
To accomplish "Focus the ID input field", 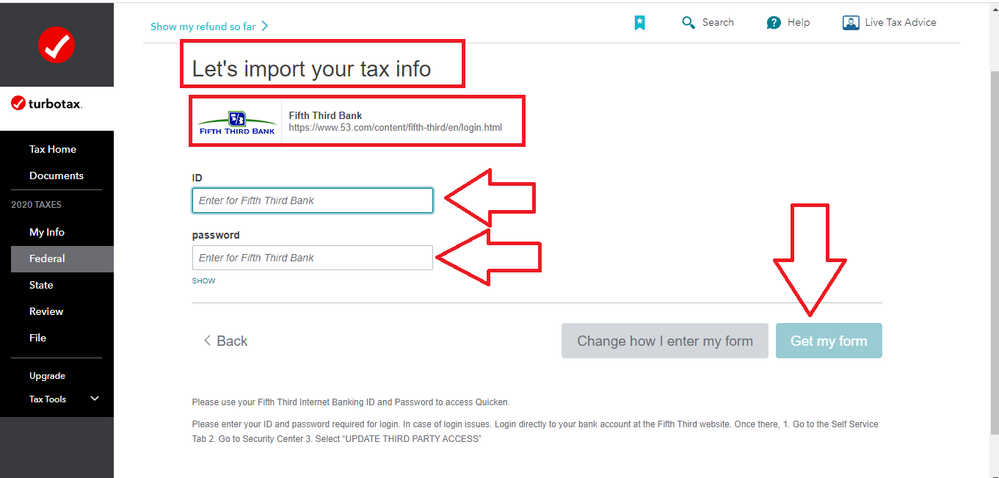I will [312, 200].
